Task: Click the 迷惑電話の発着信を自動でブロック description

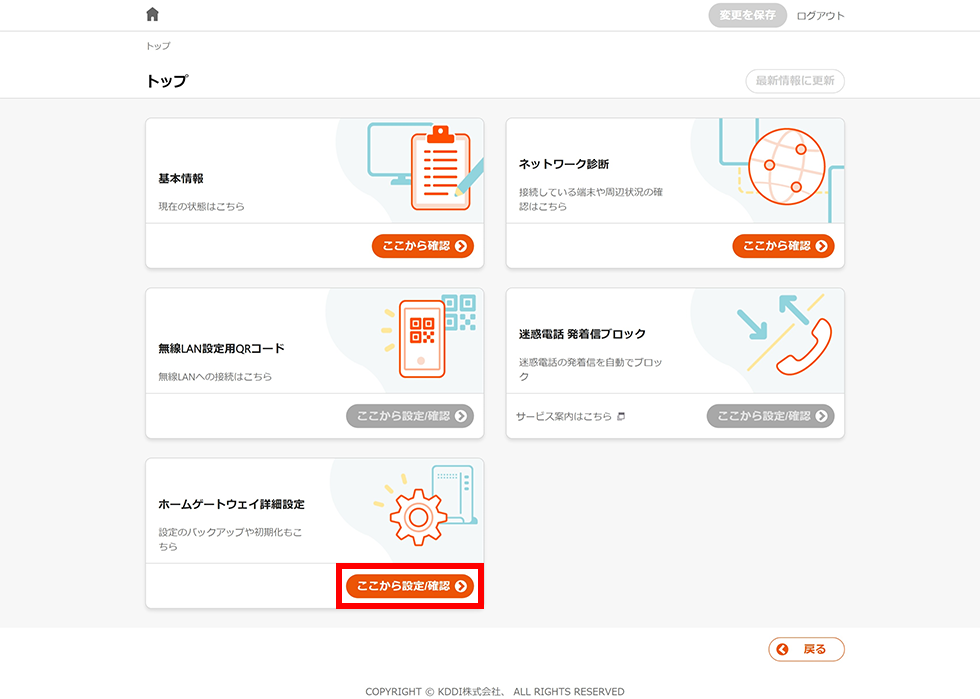Action: tap(590, 369)
